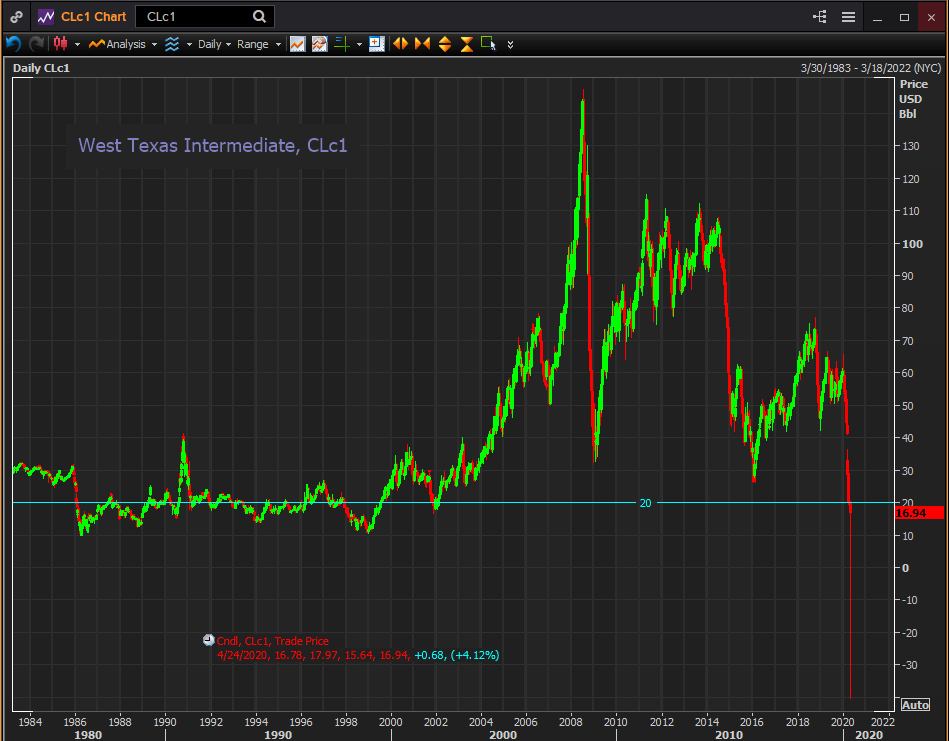Click the compress vertically arrows icon
The image size is (949, 741).
tap(467, 44)
